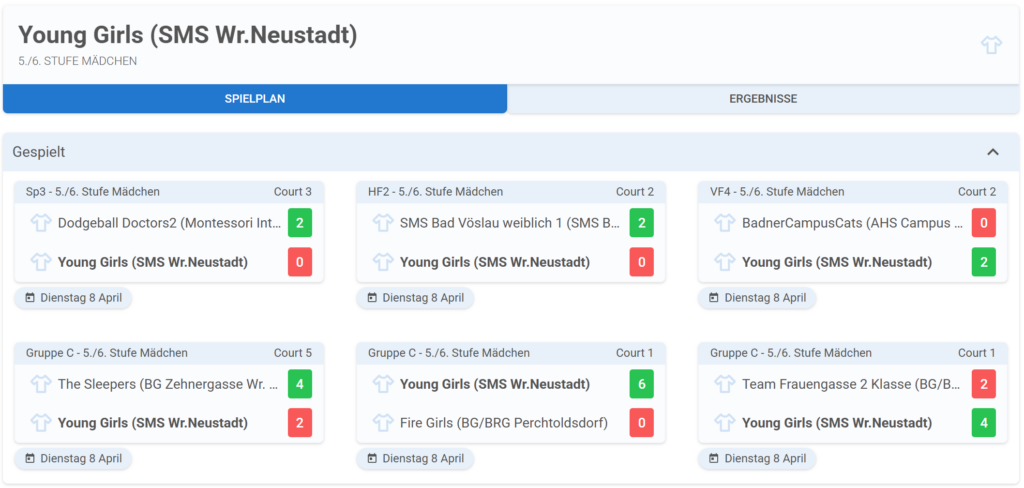Click red score 0 of Fire Girls
This screenshot has width=1024, height=488.
point(642,423)
